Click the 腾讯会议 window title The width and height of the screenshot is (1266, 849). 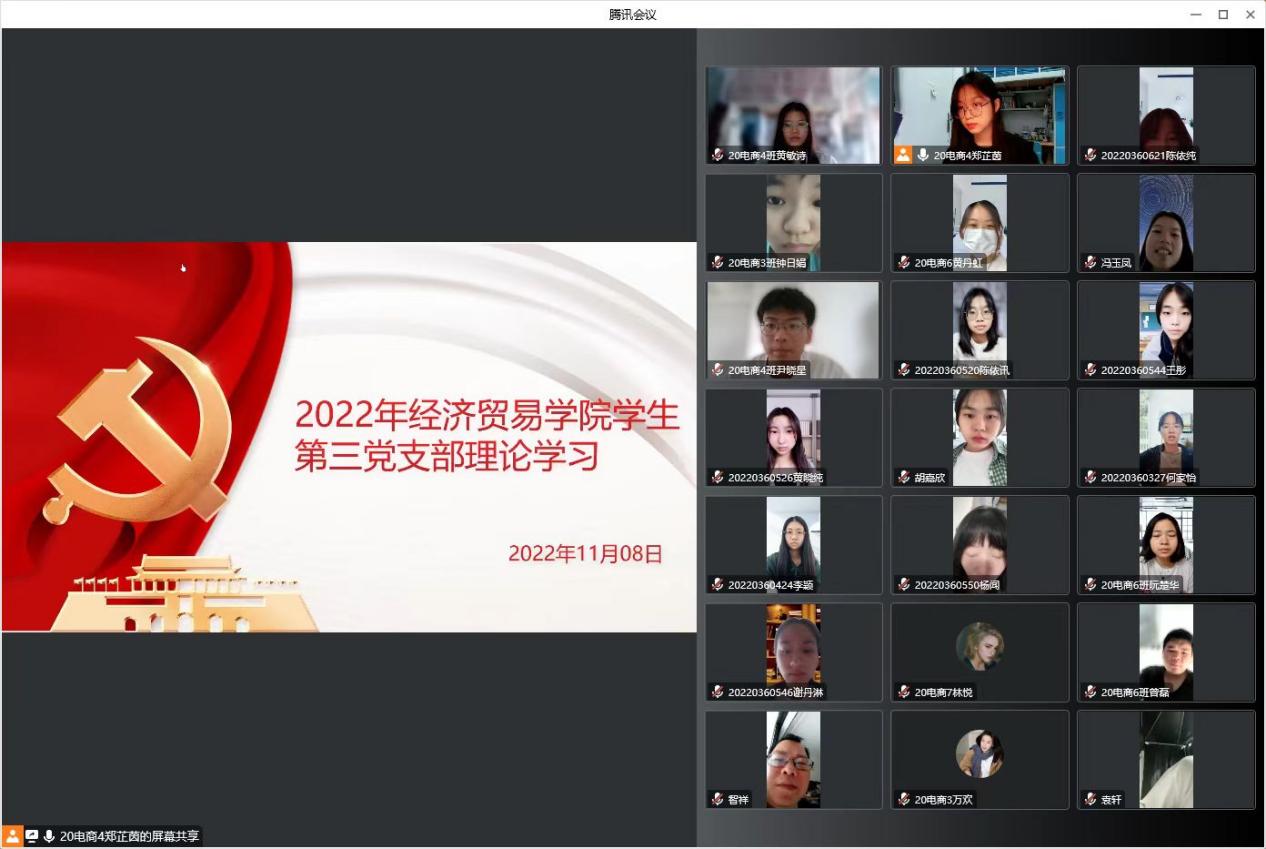[632, 14]
